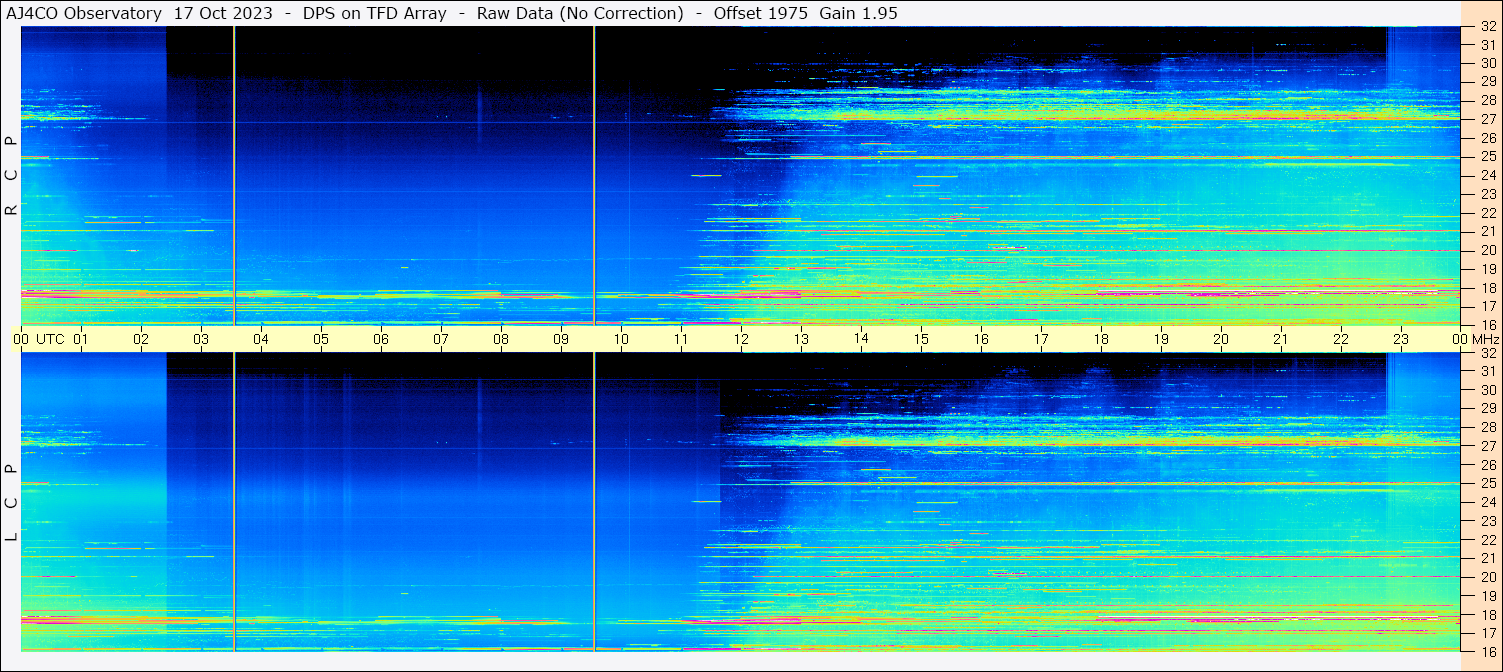
Task: Click the 17 Oct 2023 date text
Action: 222,13
